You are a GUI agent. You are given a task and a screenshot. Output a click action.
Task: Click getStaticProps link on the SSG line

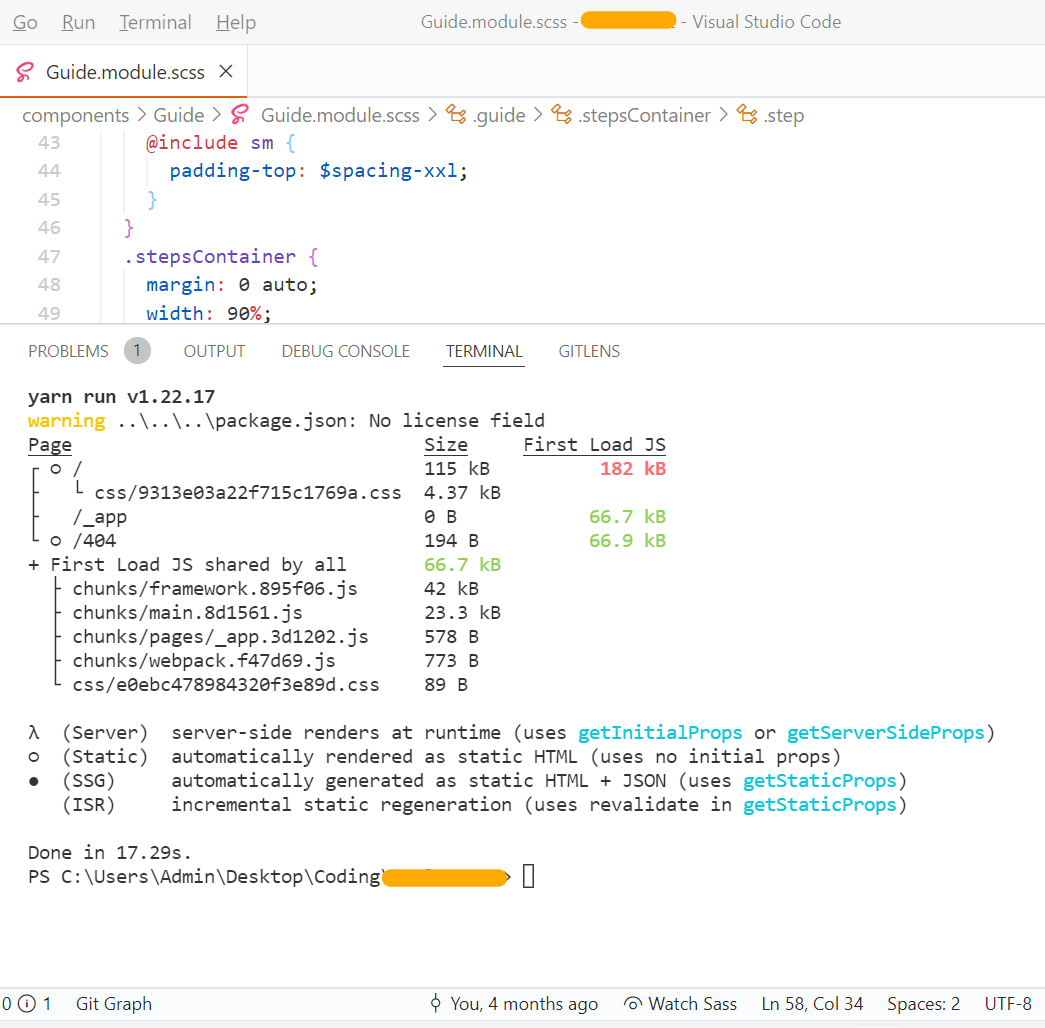click(820, 781)
